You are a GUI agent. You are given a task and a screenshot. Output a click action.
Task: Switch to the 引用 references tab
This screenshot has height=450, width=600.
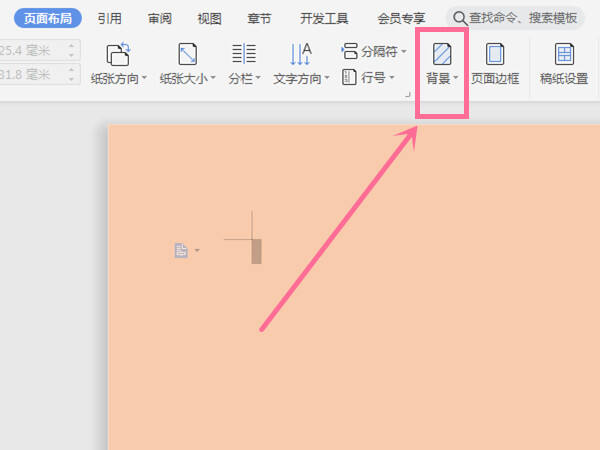coord(109,18)
